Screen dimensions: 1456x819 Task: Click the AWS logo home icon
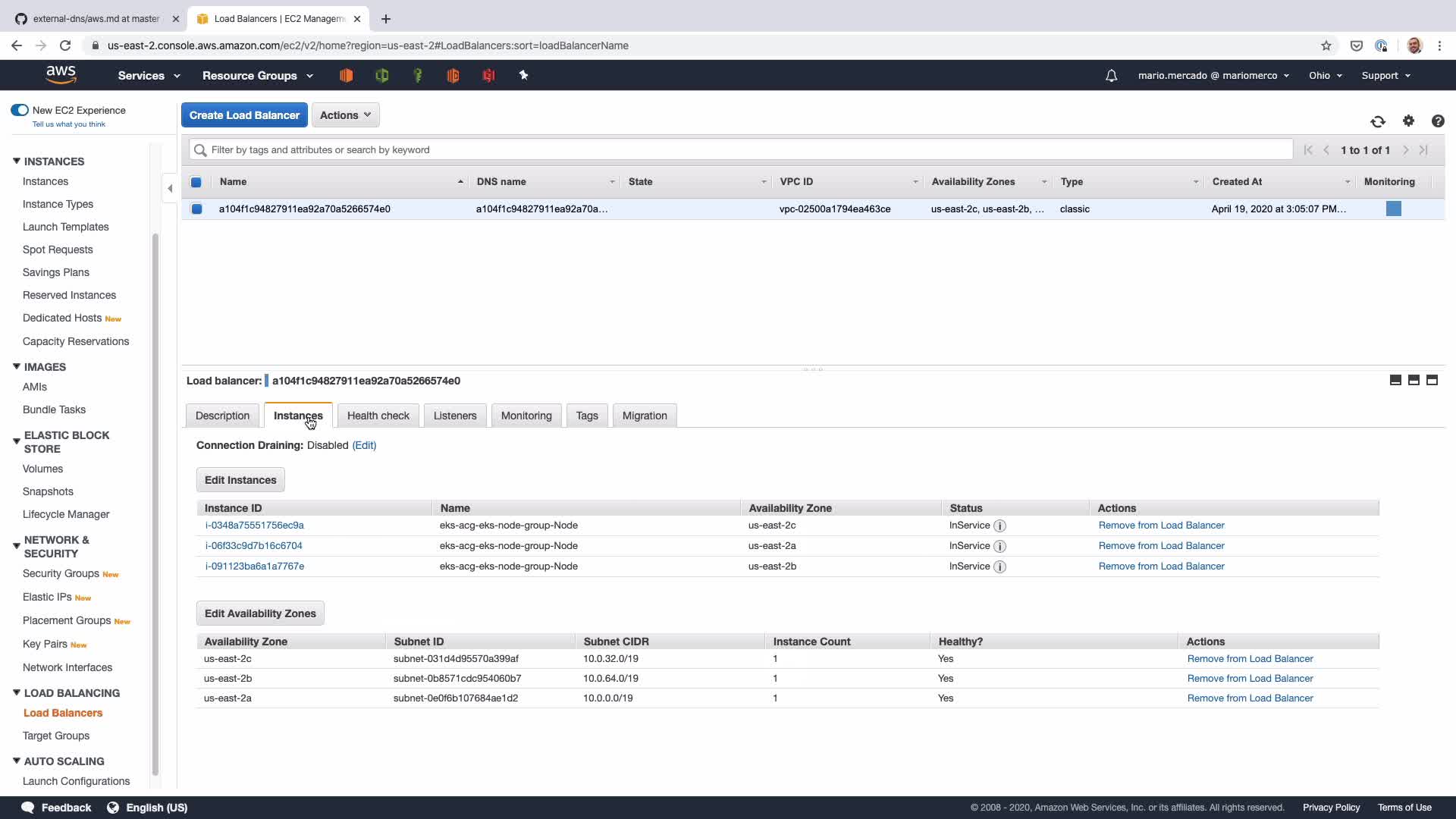(61, 74)
